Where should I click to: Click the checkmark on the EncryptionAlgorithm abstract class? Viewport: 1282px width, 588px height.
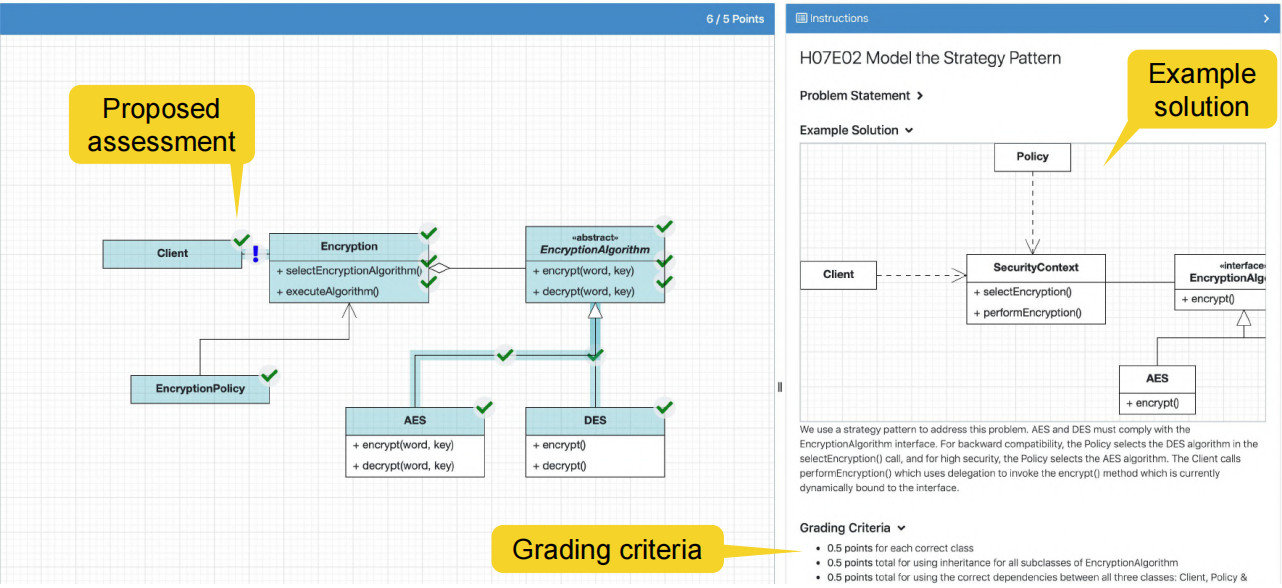coord(665,226)
